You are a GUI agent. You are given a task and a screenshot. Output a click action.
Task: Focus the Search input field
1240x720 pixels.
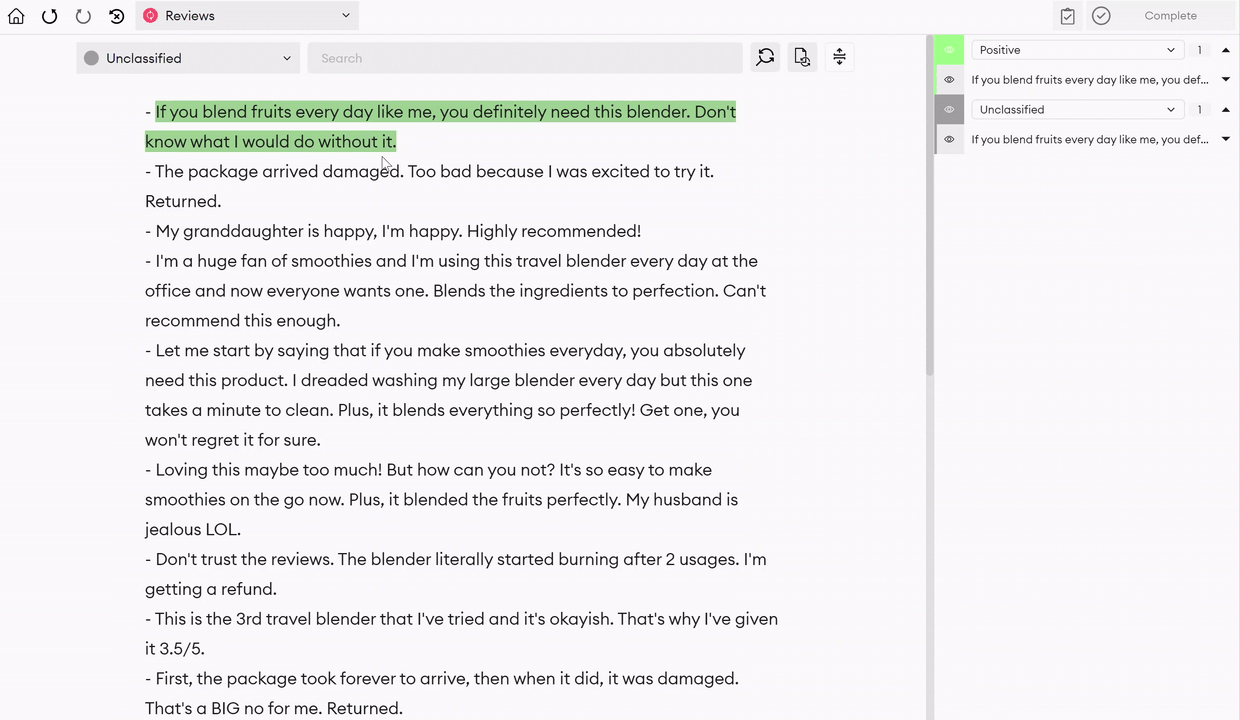pos(525,58)
